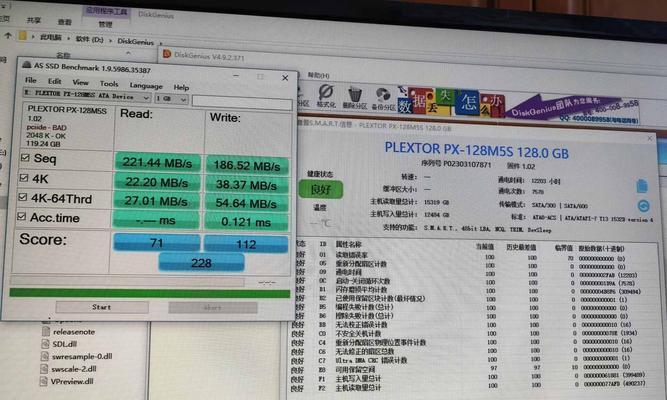This screenshot has width=667, height=400.
Task: Click 软件 (D:) in Explorer address breadcrumb
Action: pos(90,39)
